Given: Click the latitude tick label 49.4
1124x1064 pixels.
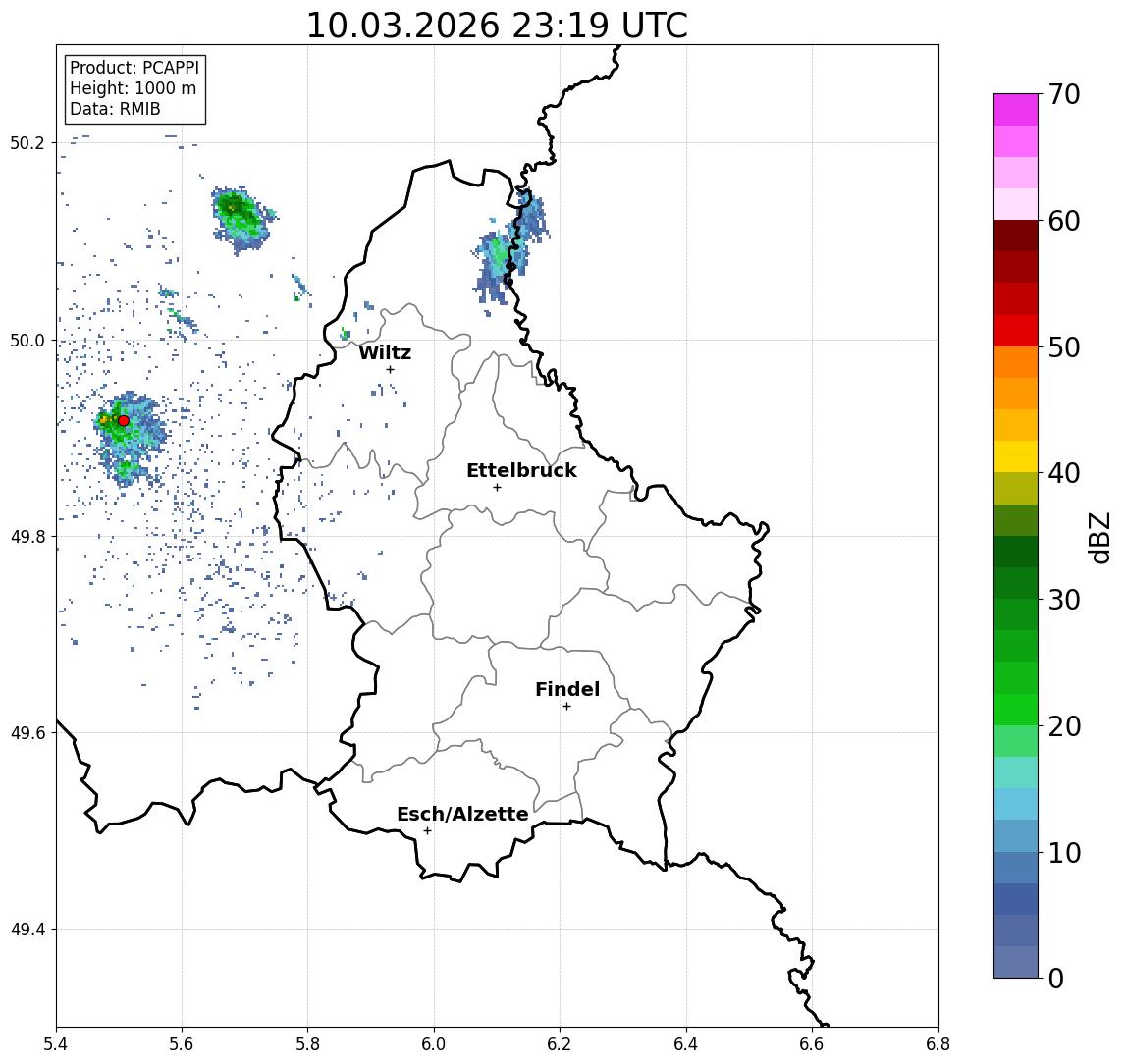Looking at the screenshot, I should [27, 930].
